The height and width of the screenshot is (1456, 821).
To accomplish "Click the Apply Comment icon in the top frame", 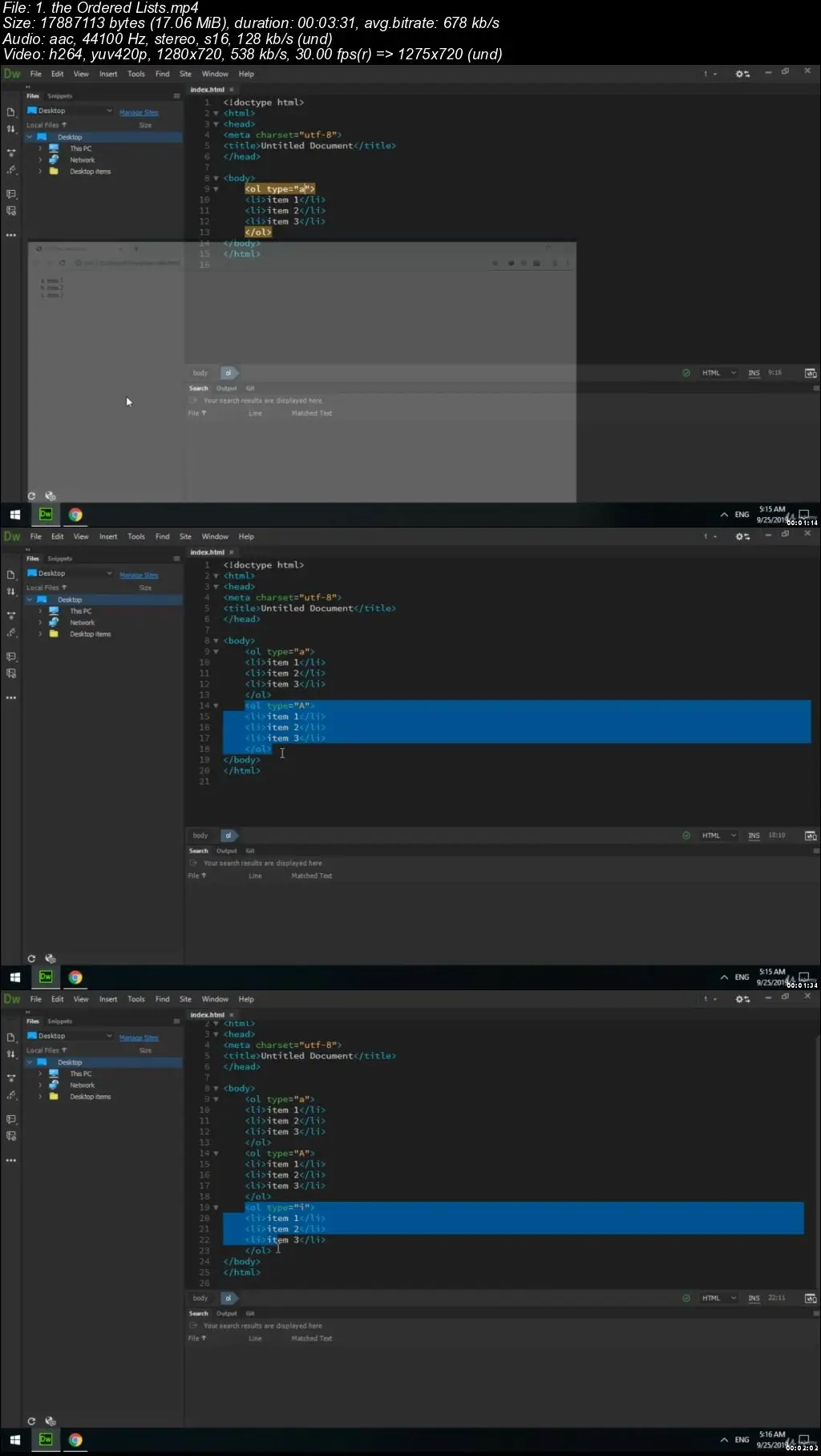I will tap(11, 194).
